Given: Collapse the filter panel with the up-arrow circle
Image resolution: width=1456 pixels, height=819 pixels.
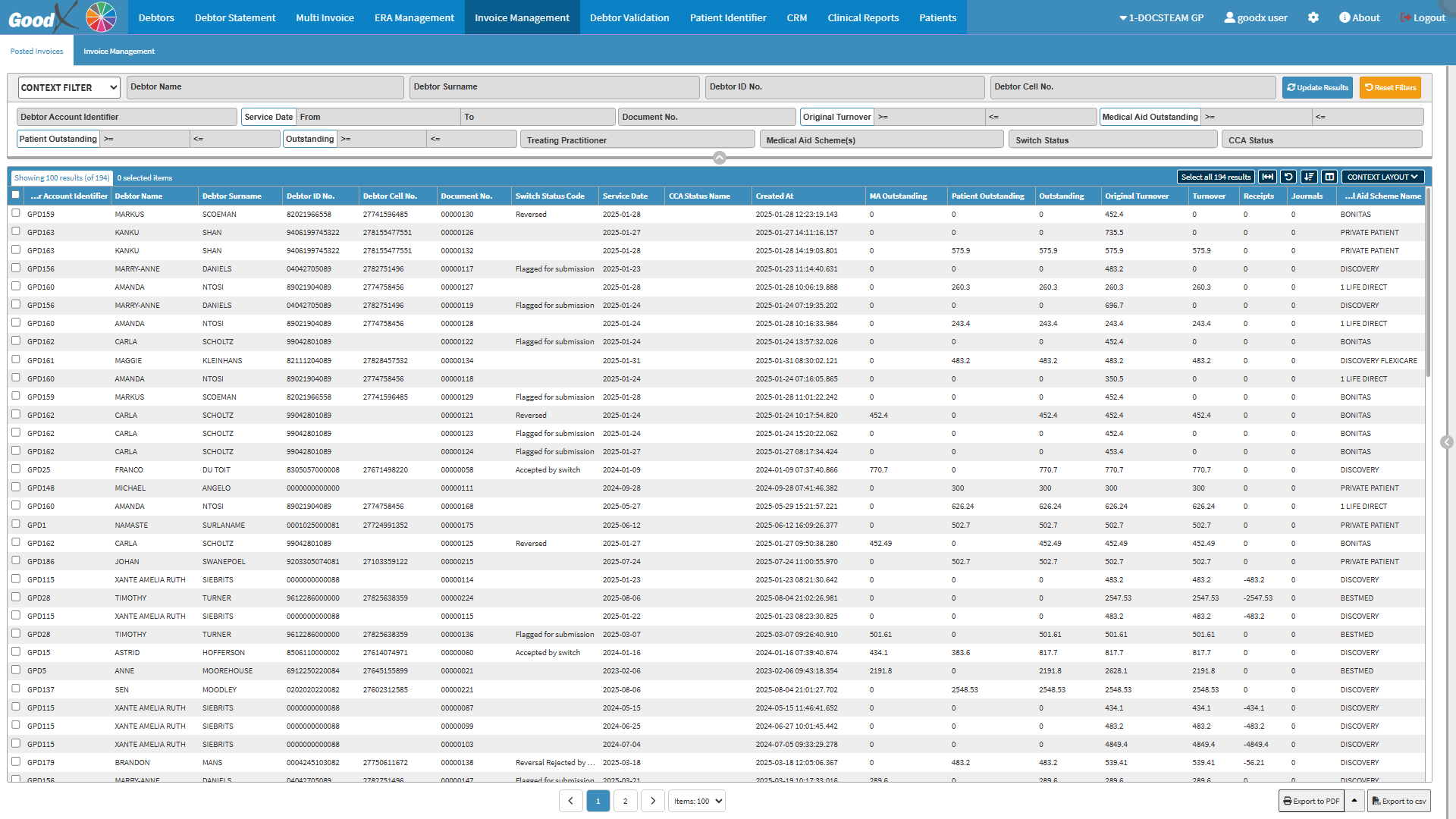Looking at the screenshot, I should 720,158.
